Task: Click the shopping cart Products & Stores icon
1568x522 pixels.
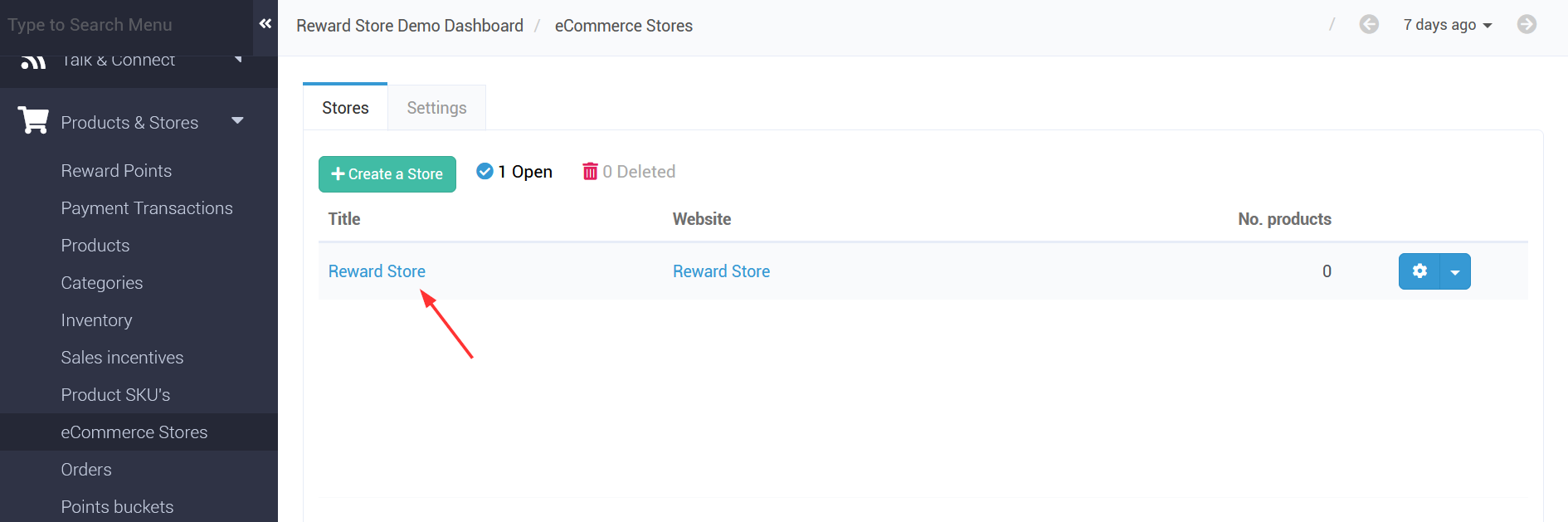Action: pos(33,121)
